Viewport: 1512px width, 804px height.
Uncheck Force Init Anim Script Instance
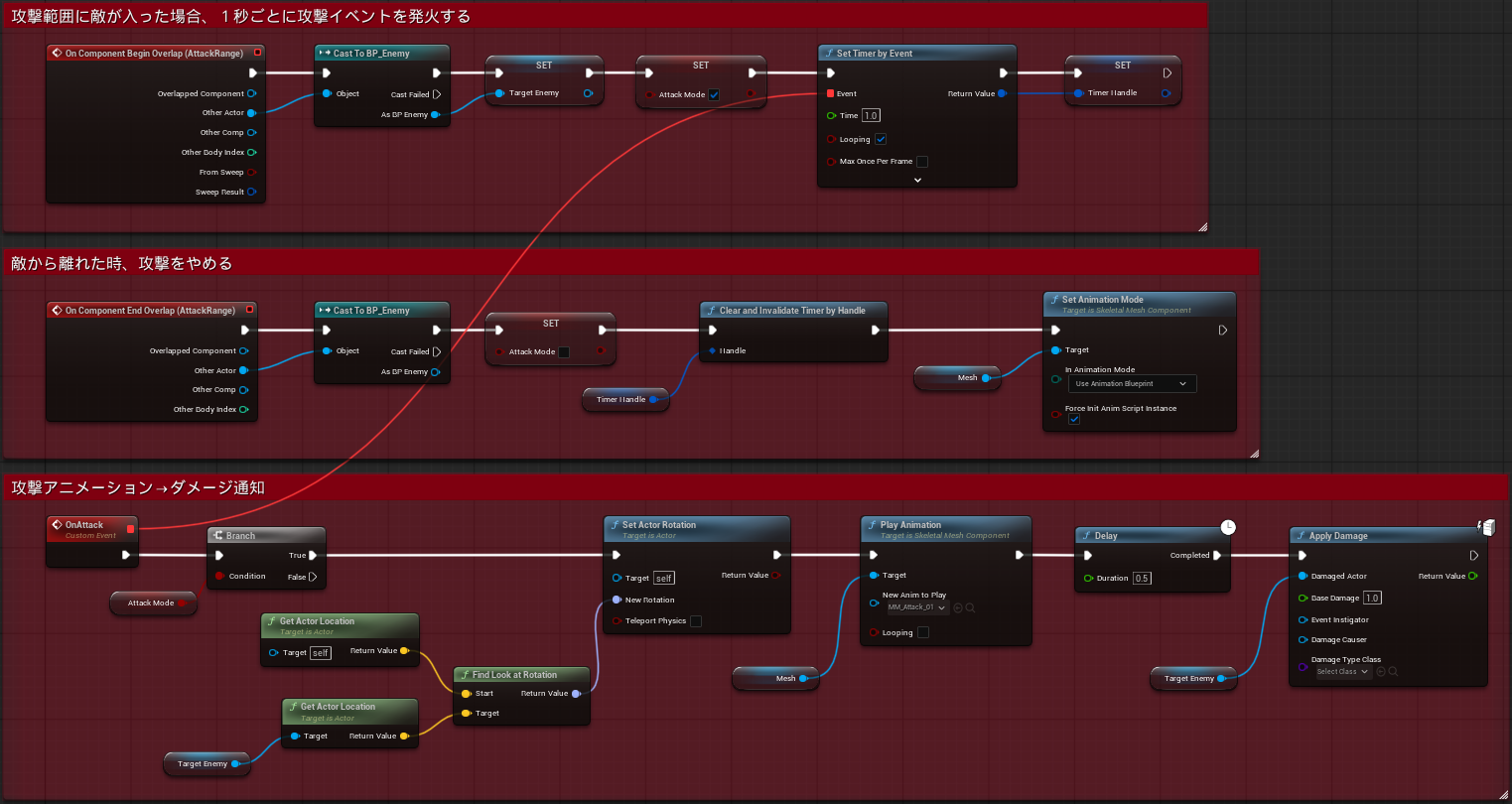[1073, 420]
